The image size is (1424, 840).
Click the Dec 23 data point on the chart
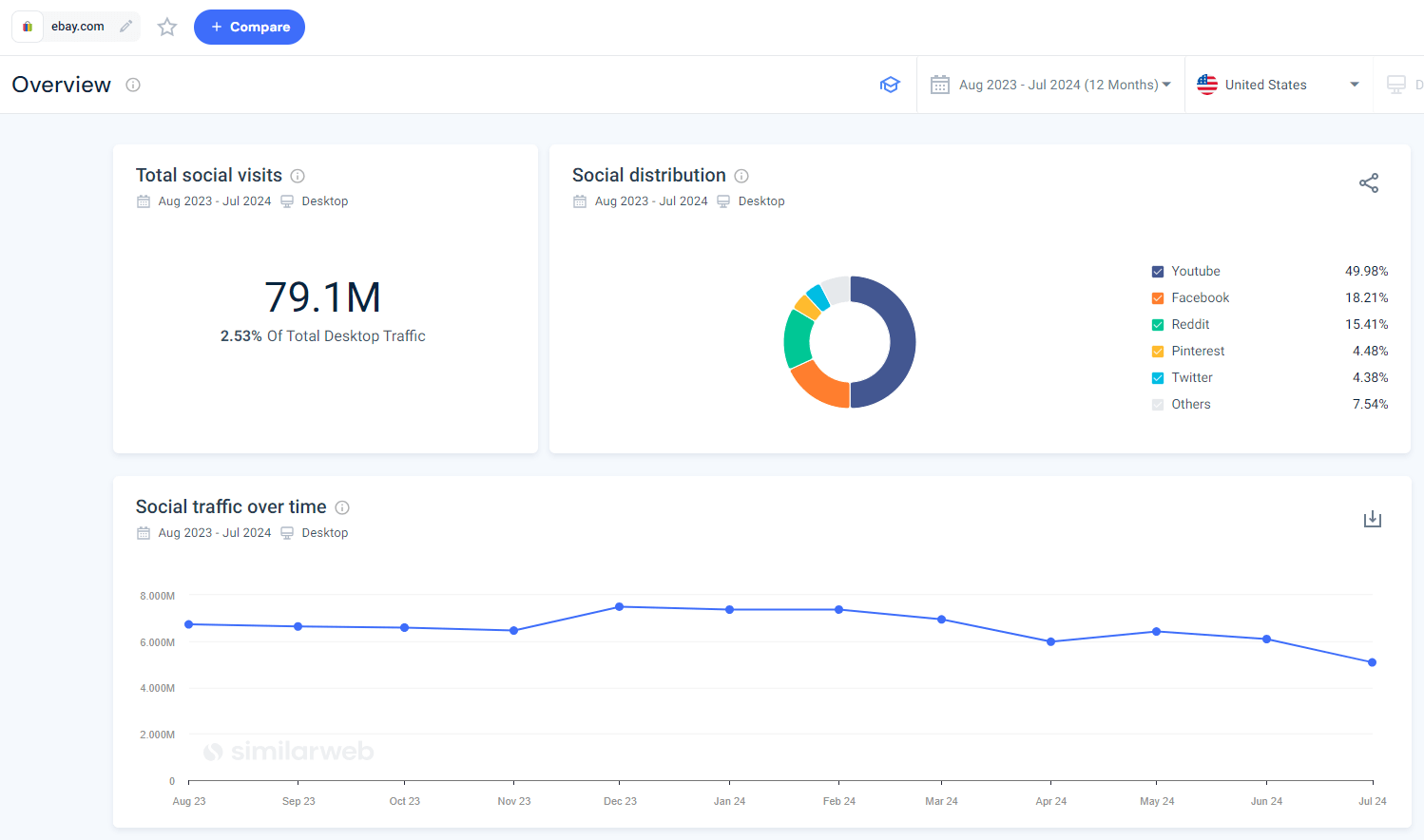coord(620,606)
